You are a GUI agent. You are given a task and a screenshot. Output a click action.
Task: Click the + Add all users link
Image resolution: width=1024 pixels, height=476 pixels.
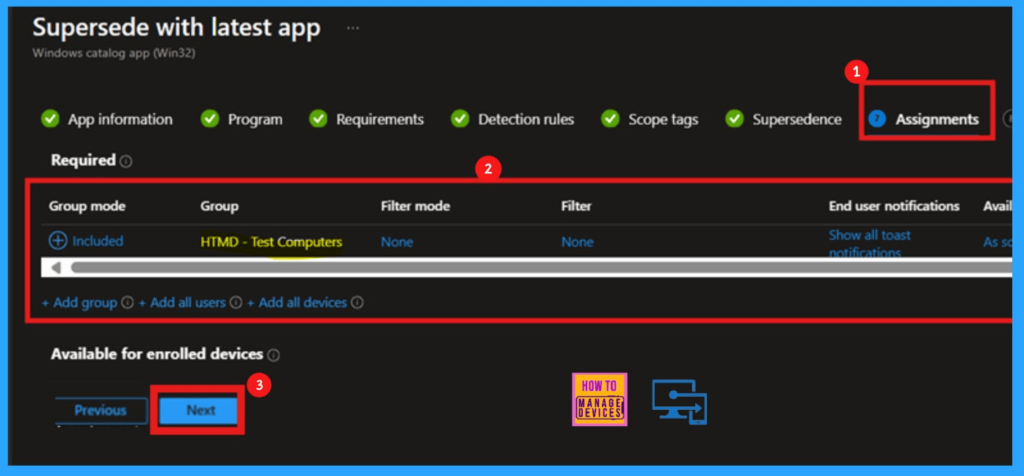[182, 303]
